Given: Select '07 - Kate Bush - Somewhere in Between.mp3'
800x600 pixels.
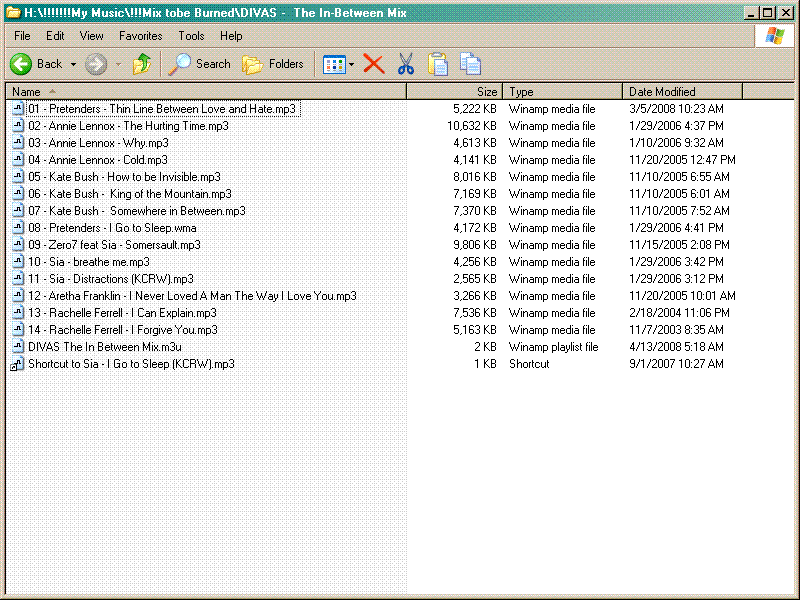Looking at the screenshot, I should [137, 211].
